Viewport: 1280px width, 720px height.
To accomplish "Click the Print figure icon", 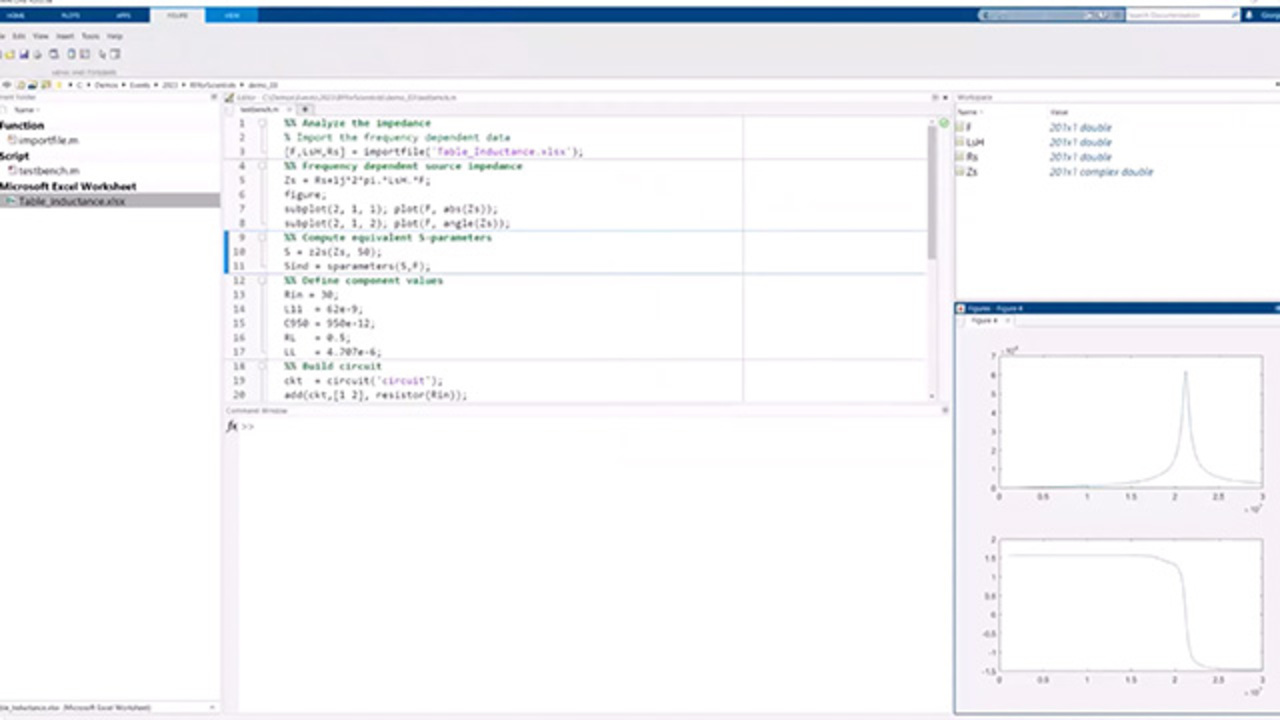I will tap(38, 54).
